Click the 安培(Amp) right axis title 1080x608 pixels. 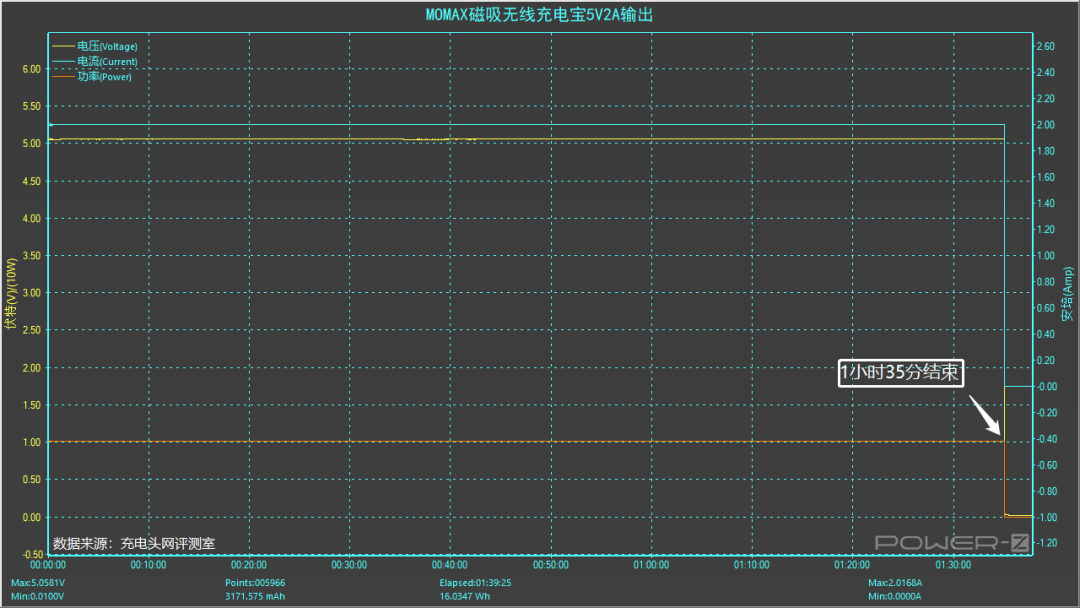coord(1067,294)
